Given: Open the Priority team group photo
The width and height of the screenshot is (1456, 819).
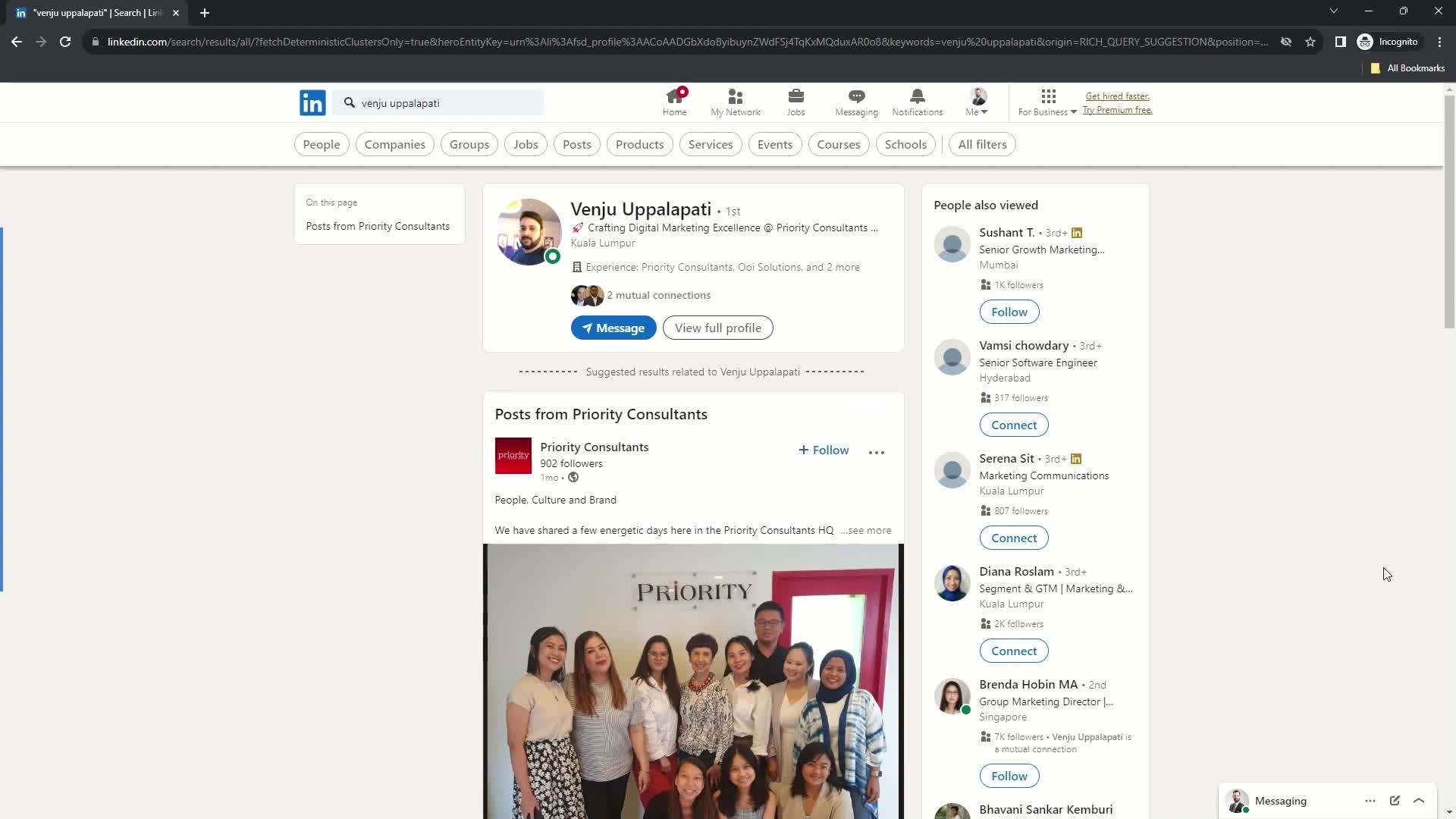Looking at the screenshot, I should click(x=693, y=681).
